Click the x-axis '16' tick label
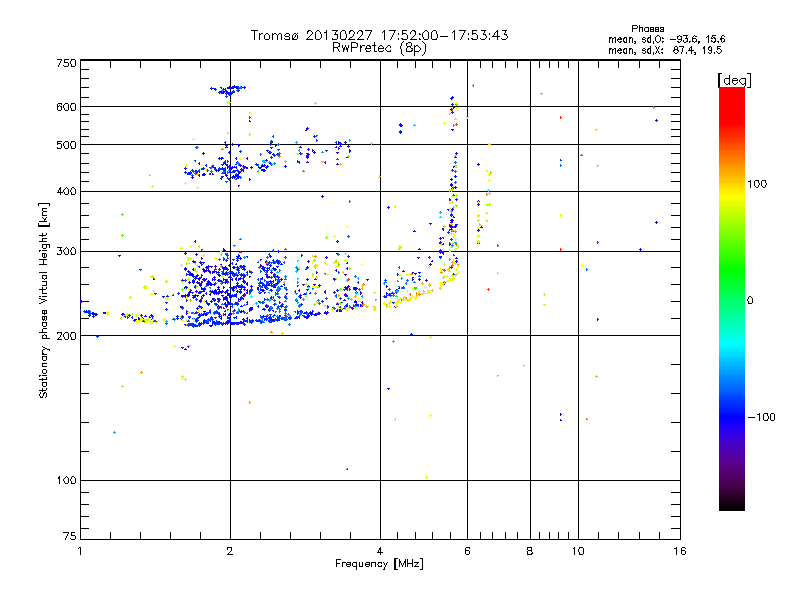The height and width of the screenshot is (600, 800). click(680, 551)
